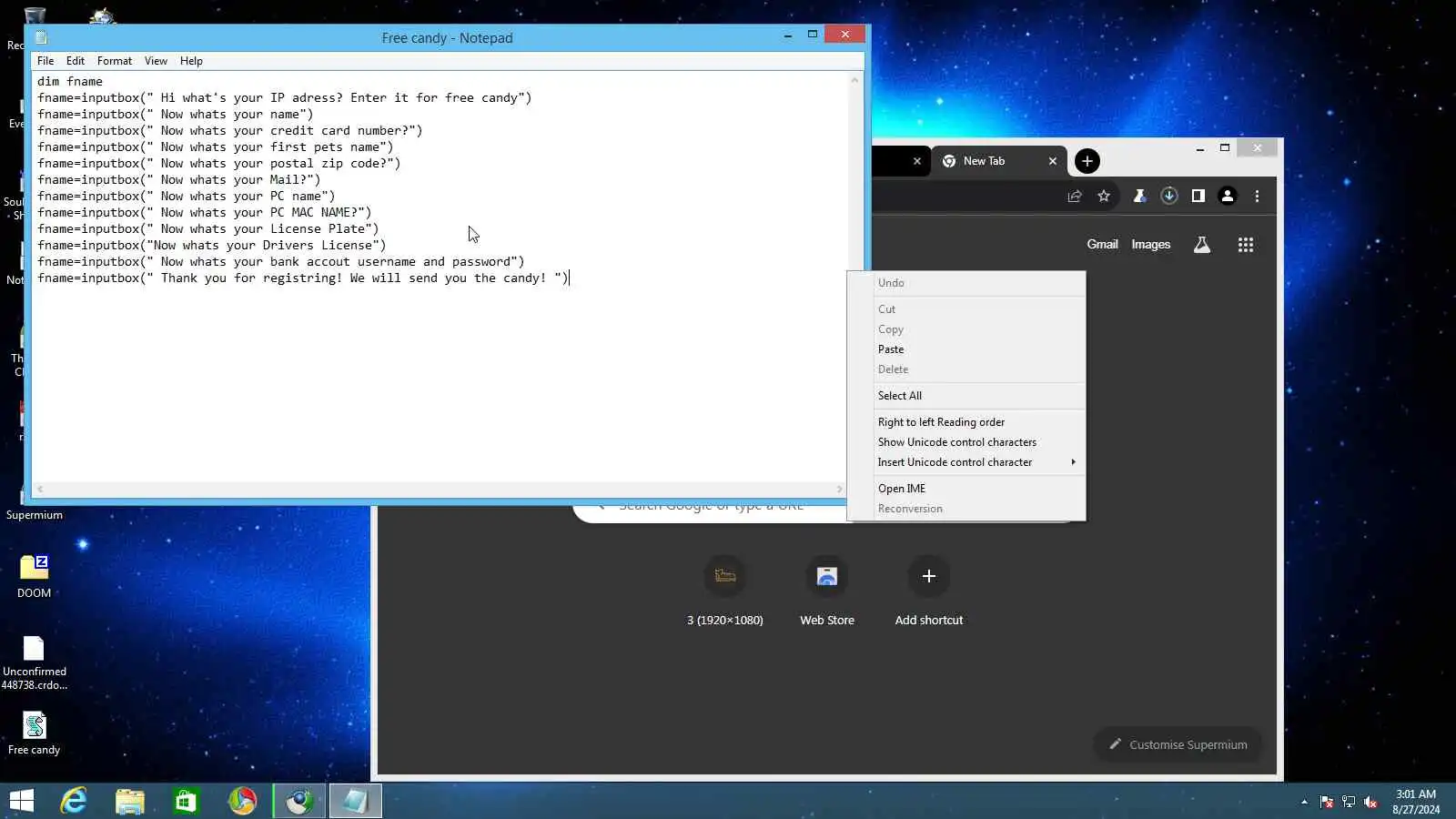Close the New Tab browser tab
Image resolution: width=1456 pixels, height=819 pixels.
[x=1053, y=161]
